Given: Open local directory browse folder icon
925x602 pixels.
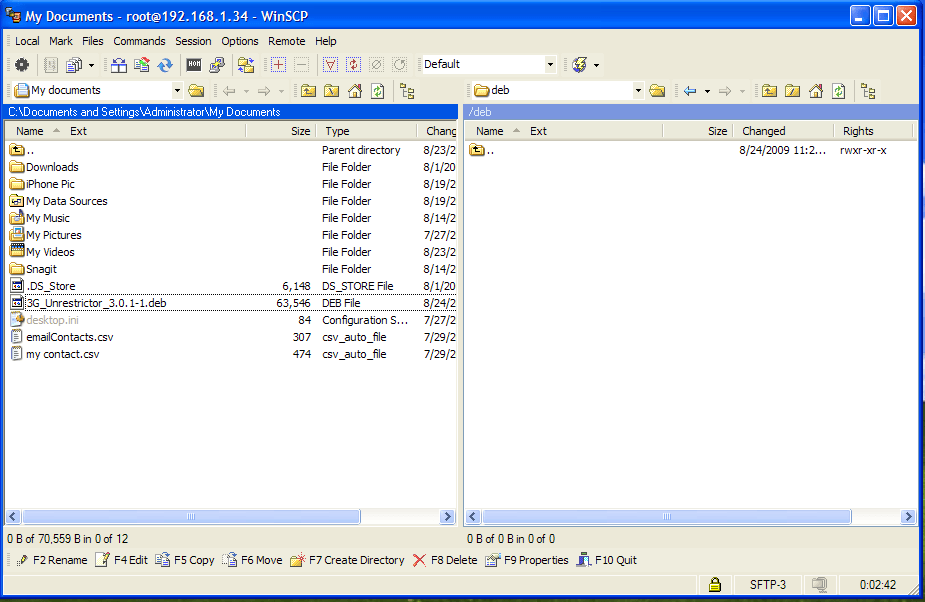Looking at the screenshot, I should pos(196,91).
